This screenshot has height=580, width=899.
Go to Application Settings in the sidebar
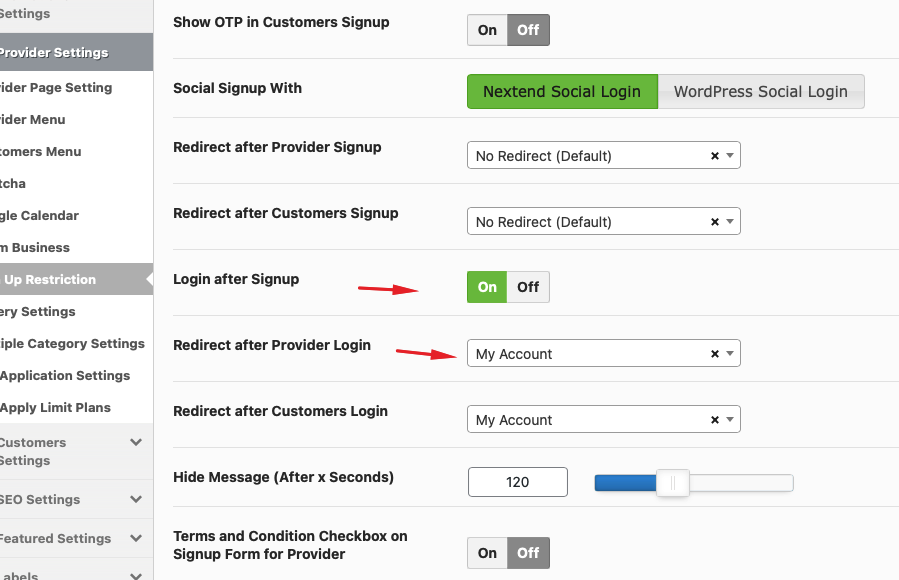[65, 375]
